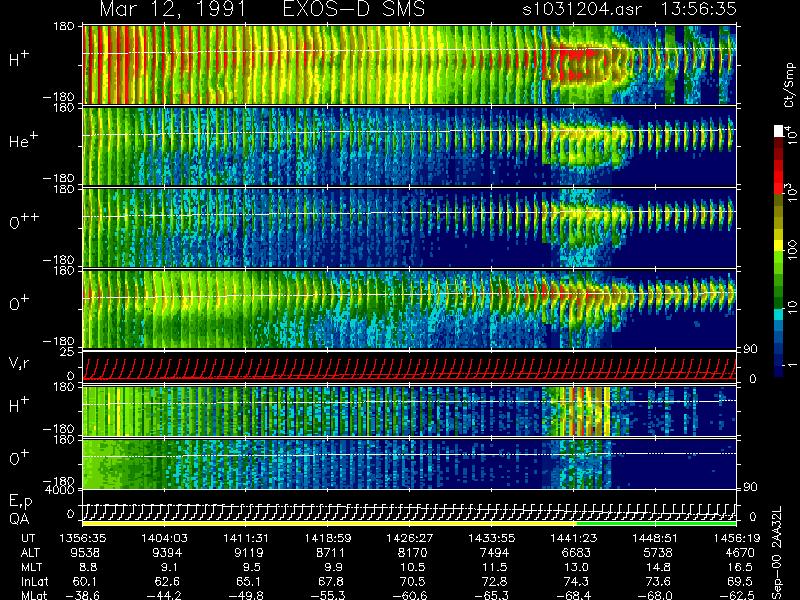800x600 pixels.
Task: Click InLat value '69.5'
Action: click(740, 581)
